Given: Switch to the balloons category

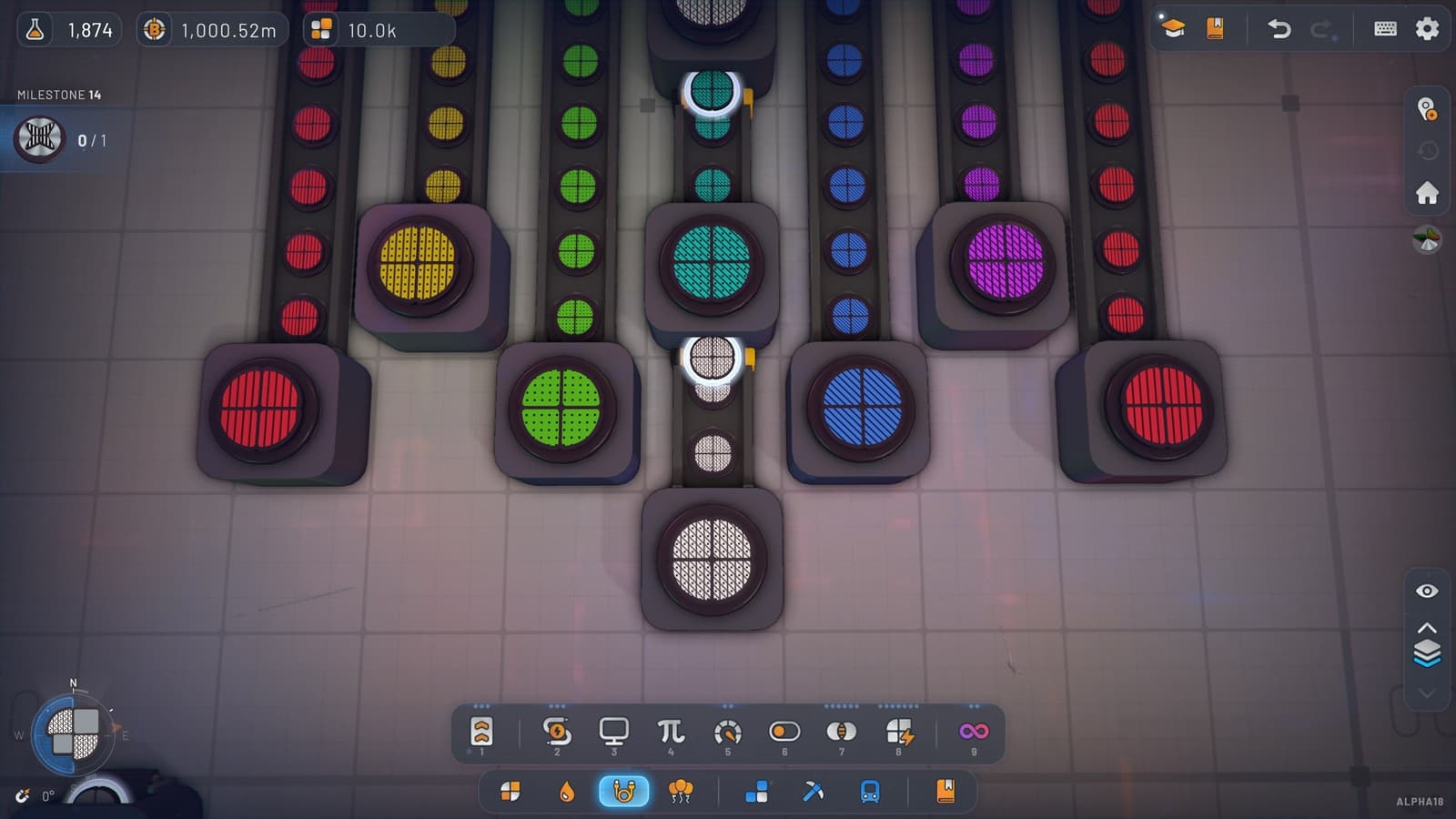Looking at the screenshot, I should click(x=680, y=792).
